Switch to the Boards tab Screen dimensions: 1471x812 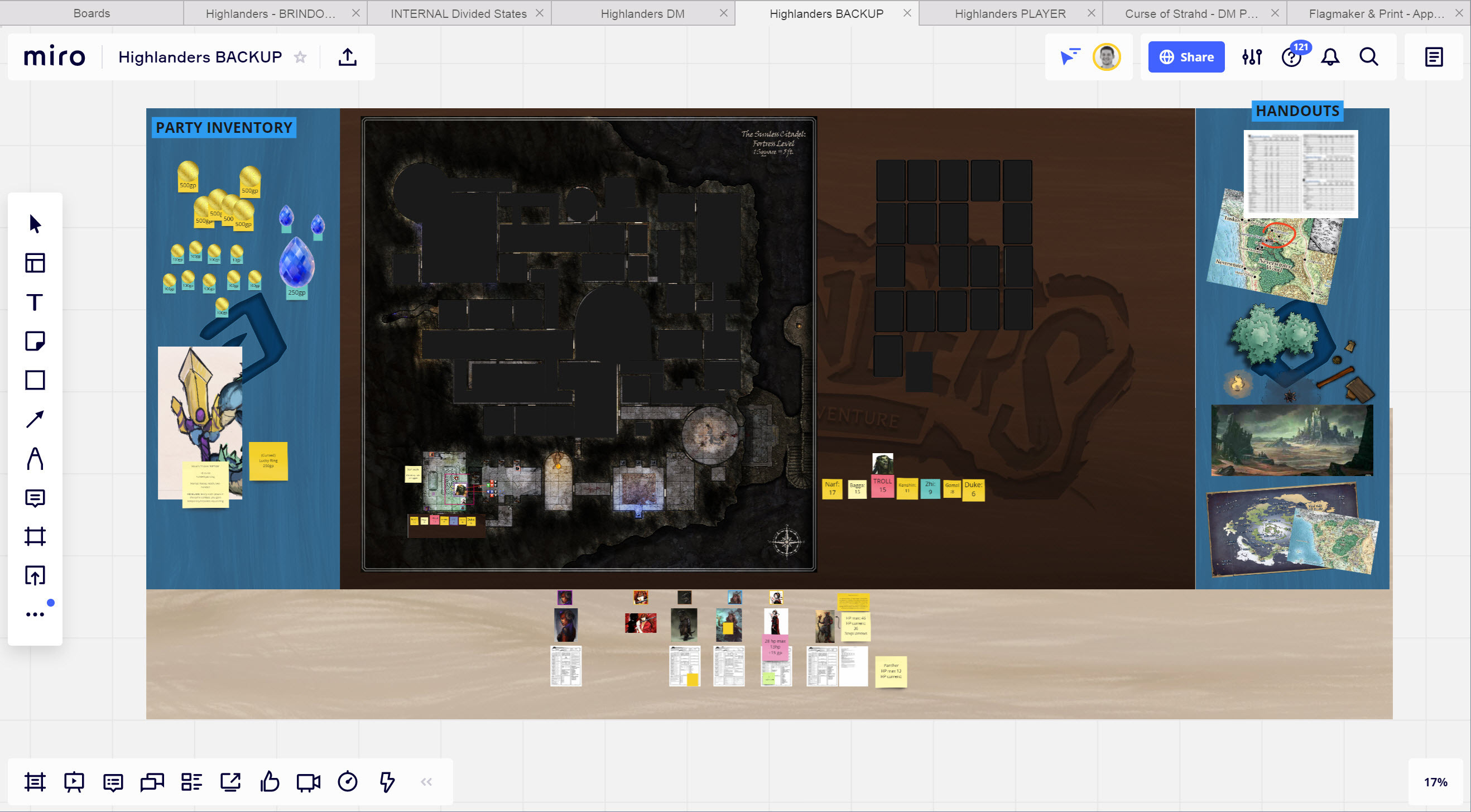[x=92, y=13]
